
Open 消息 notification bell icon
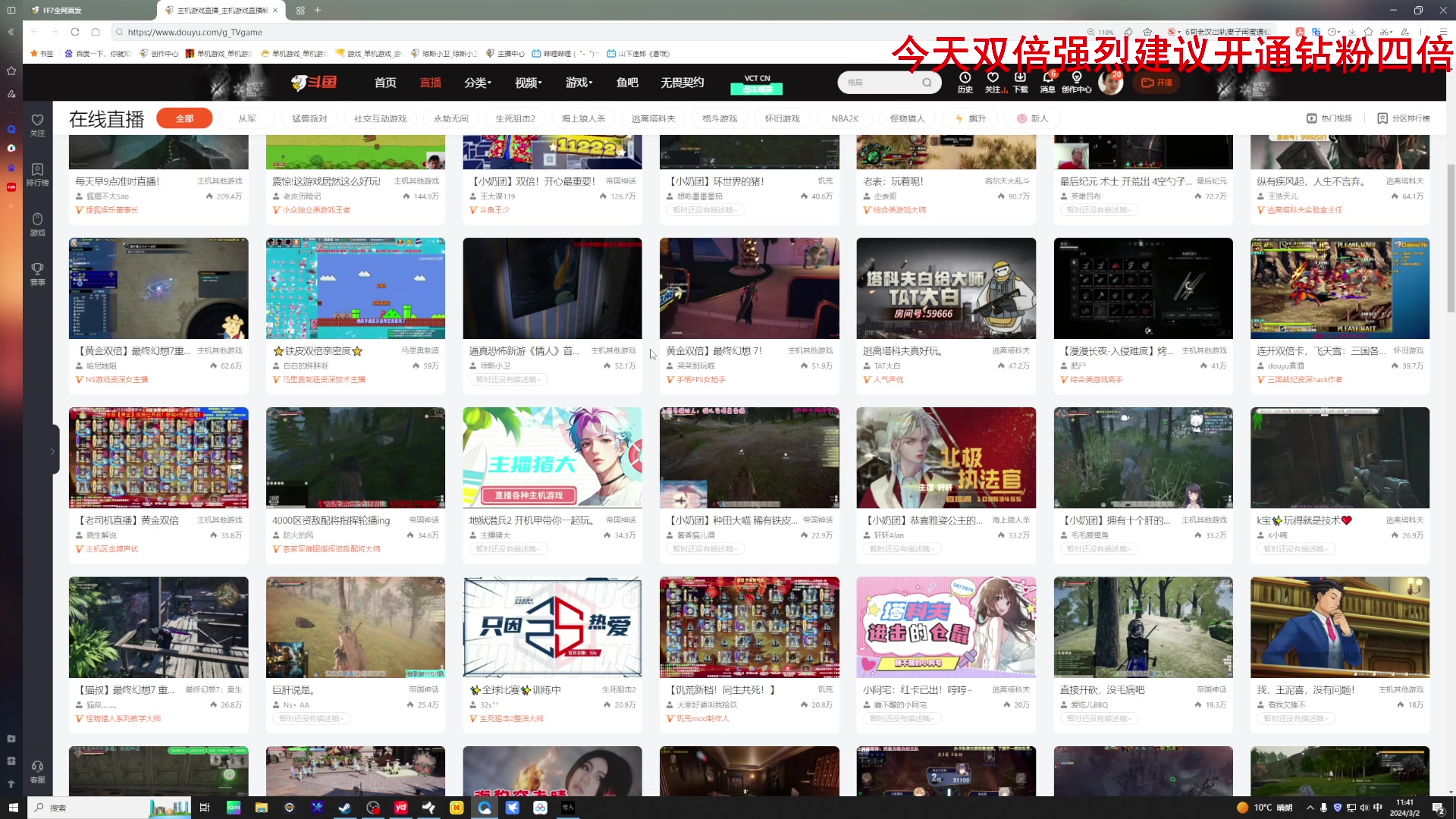pyautogui.click(x=1047, y=78)
